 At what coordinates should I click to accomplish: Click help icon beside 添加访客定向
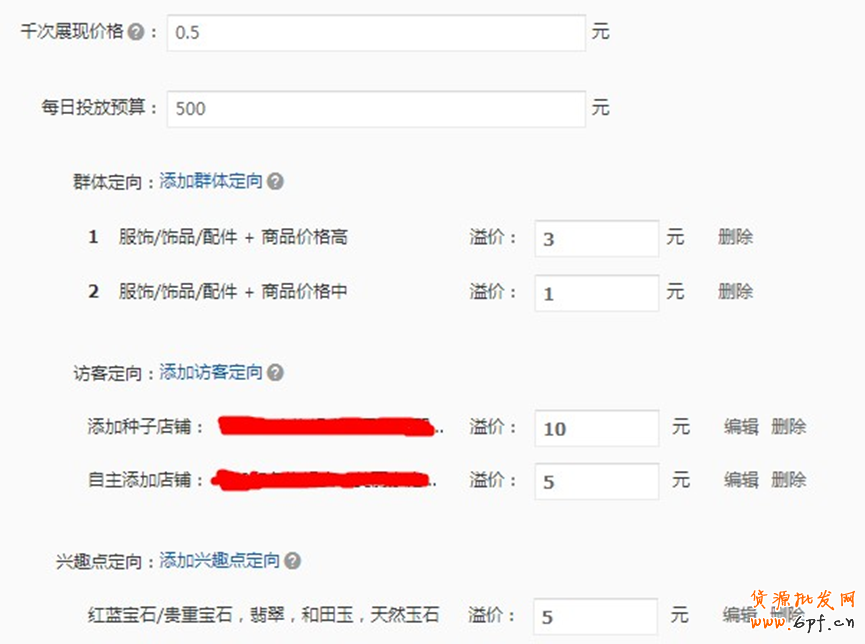(x=275, y=372)
